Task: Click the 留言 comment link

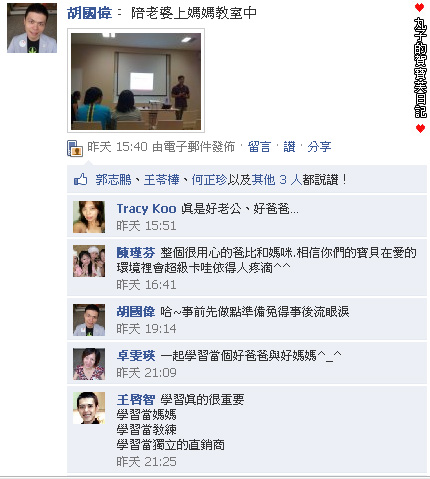Action: [x=259, y=147]
